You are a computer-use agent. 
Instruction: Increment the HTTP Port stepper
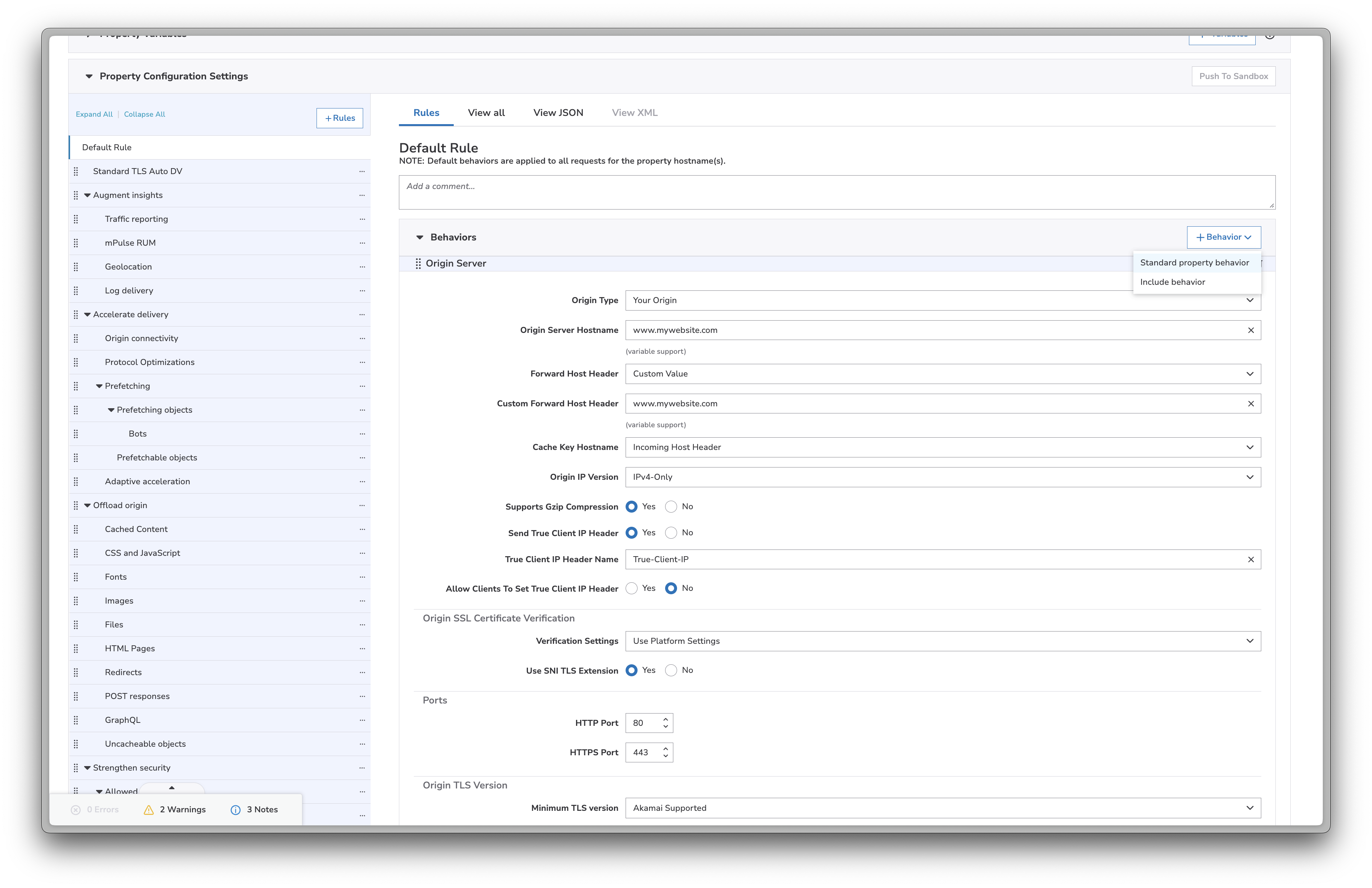click(x=665, y=719)
